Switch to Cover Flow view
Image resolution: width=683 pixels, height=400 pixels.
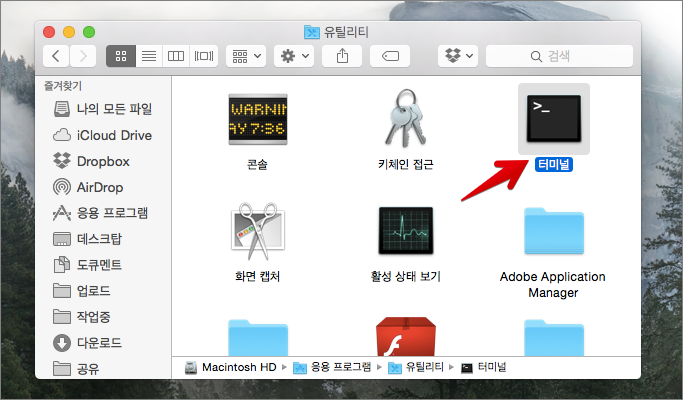[203, 56]
